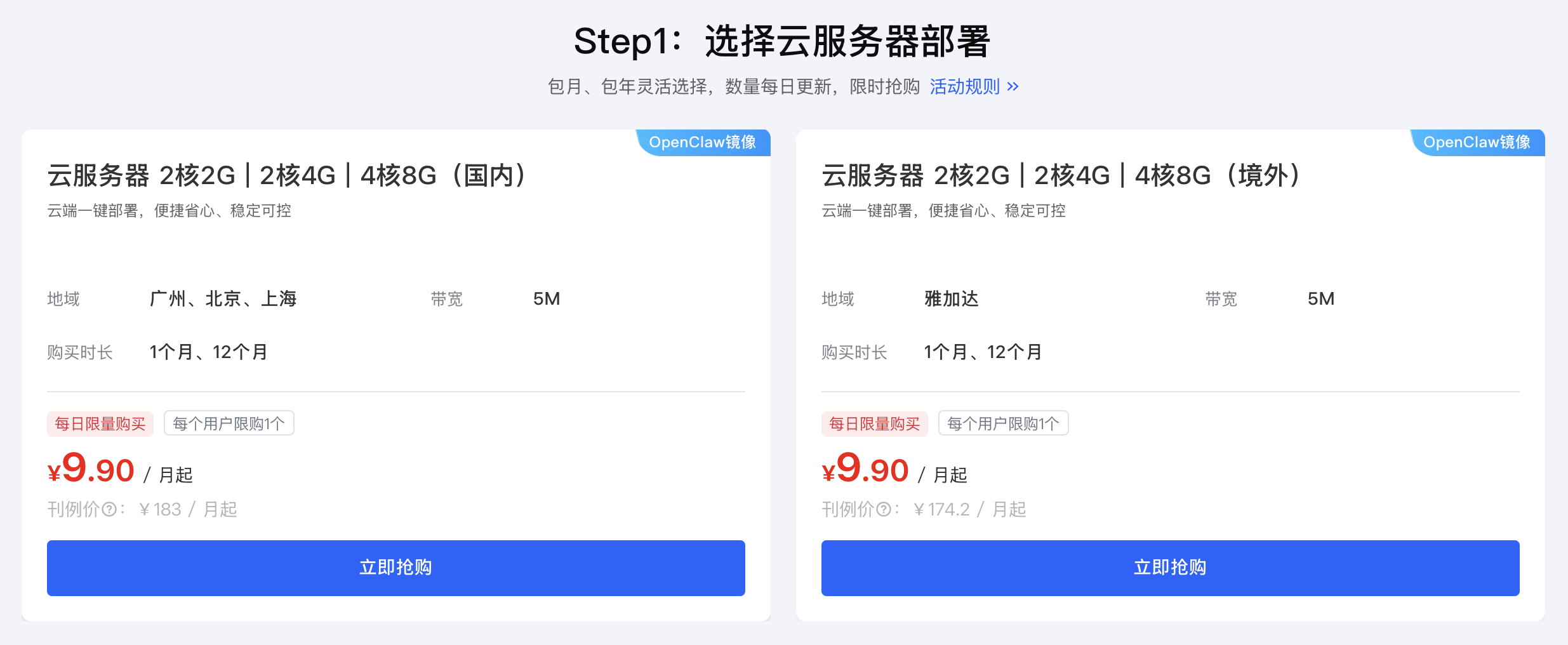This screenshot has height=645, width=1568.
Task: Click 每日限量购买 tag on the 境外 card
Action: point(875,423)
